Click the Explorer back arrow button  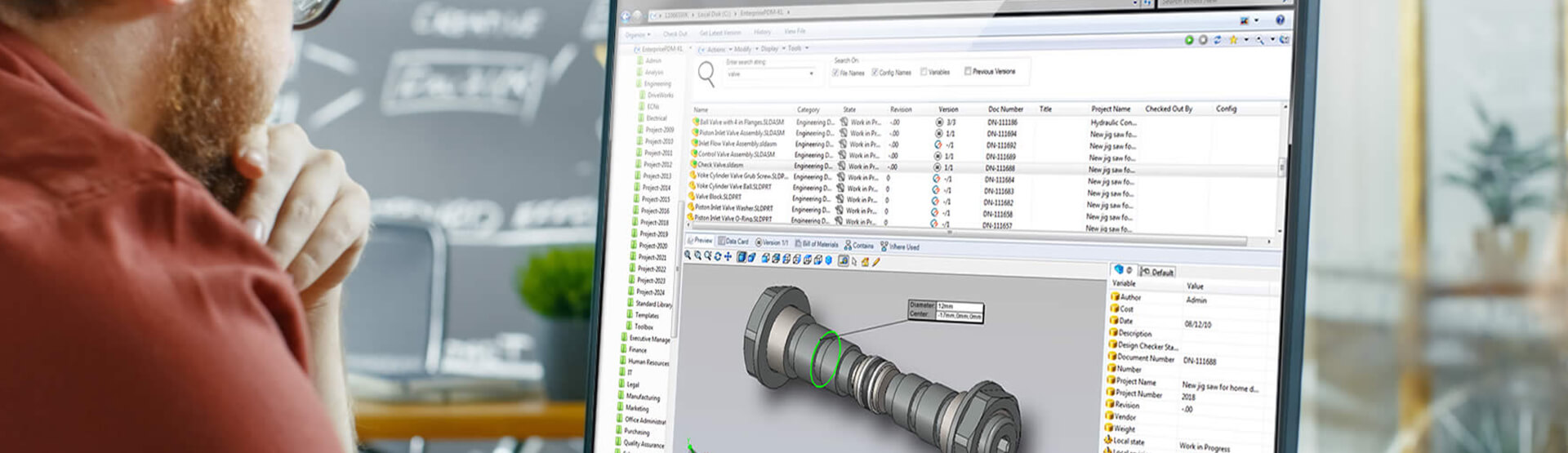tap(626, 16)
